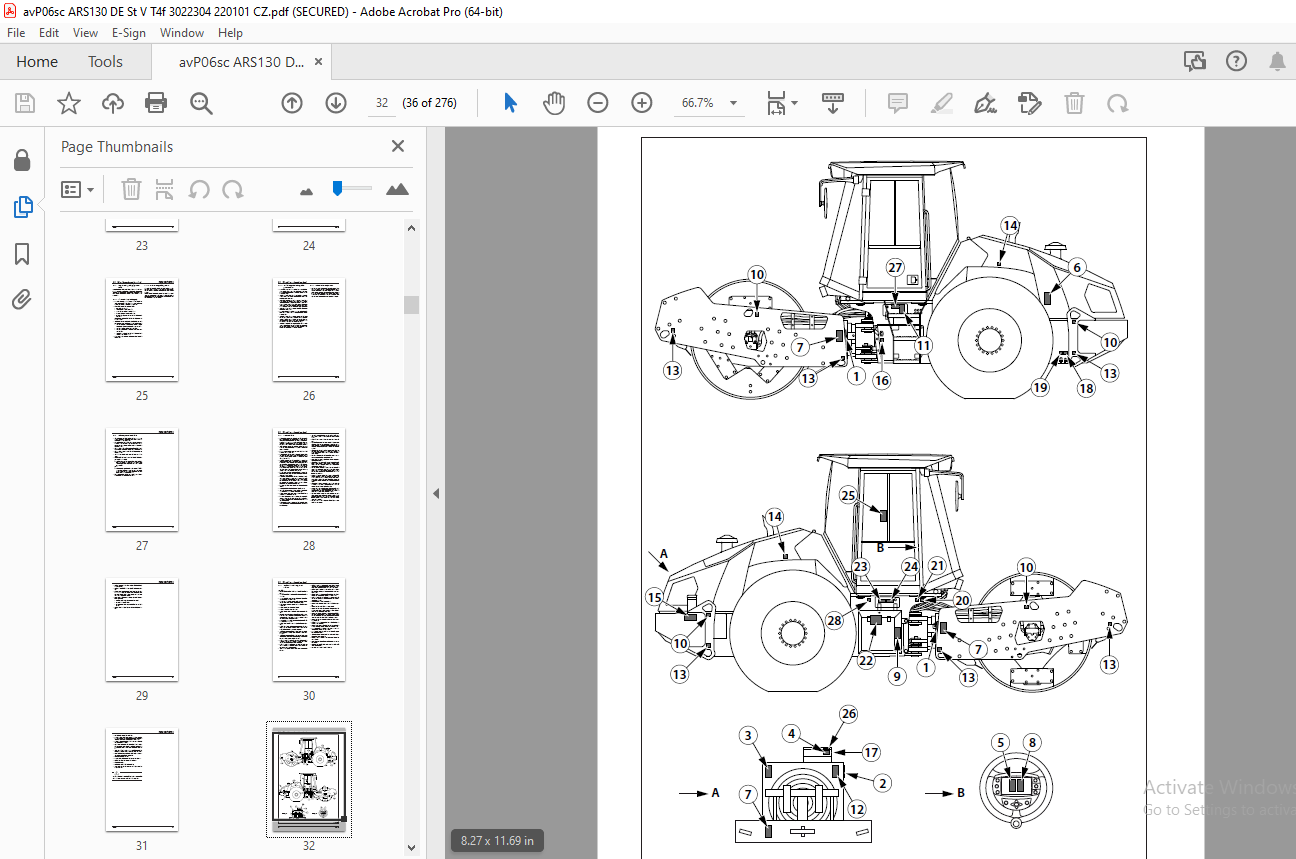Adjust the thumbnail size slider
1296x859 pixels.
[338, 187]
